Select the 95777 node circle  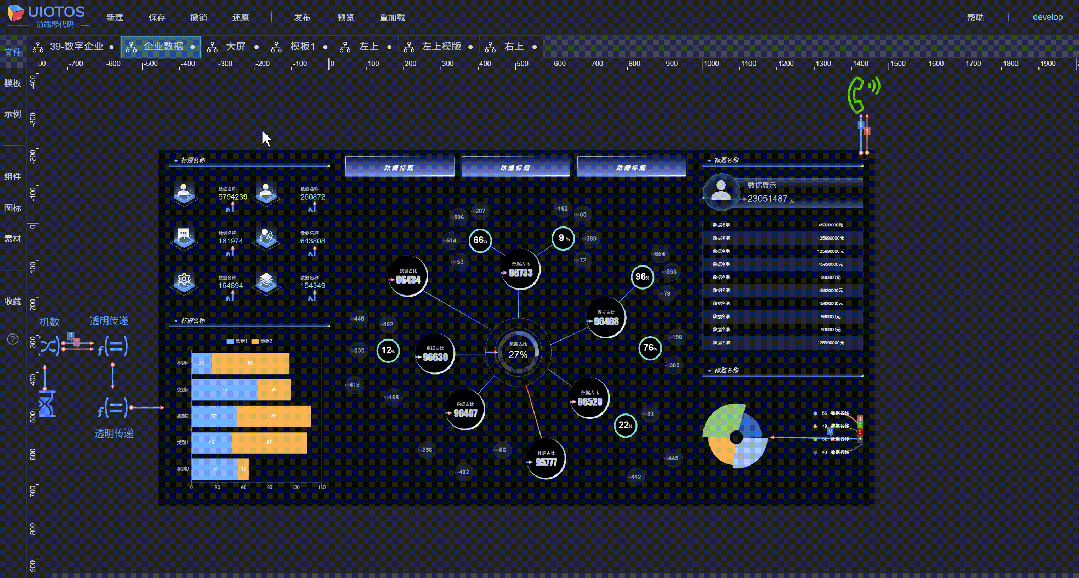546,458
